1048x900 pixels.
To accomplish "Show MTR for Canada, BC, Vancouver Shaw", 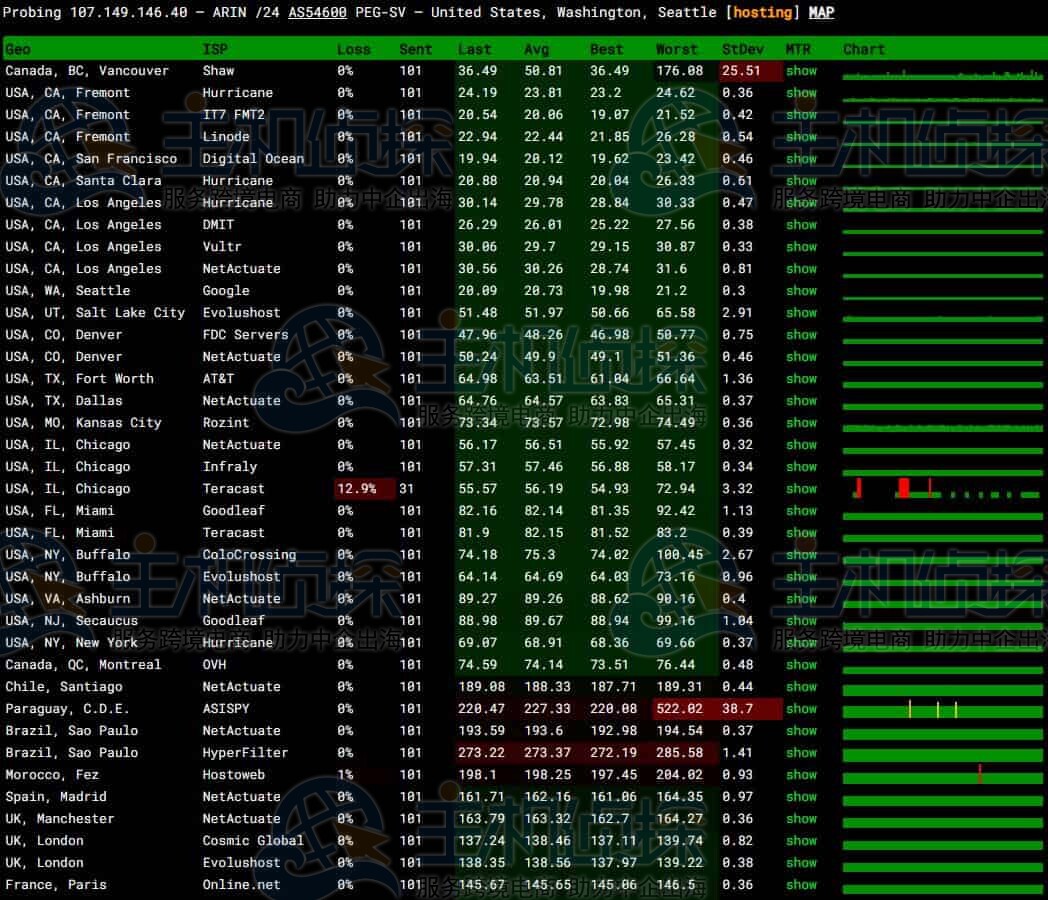I will pyautogui.click(x=801, y=71).
